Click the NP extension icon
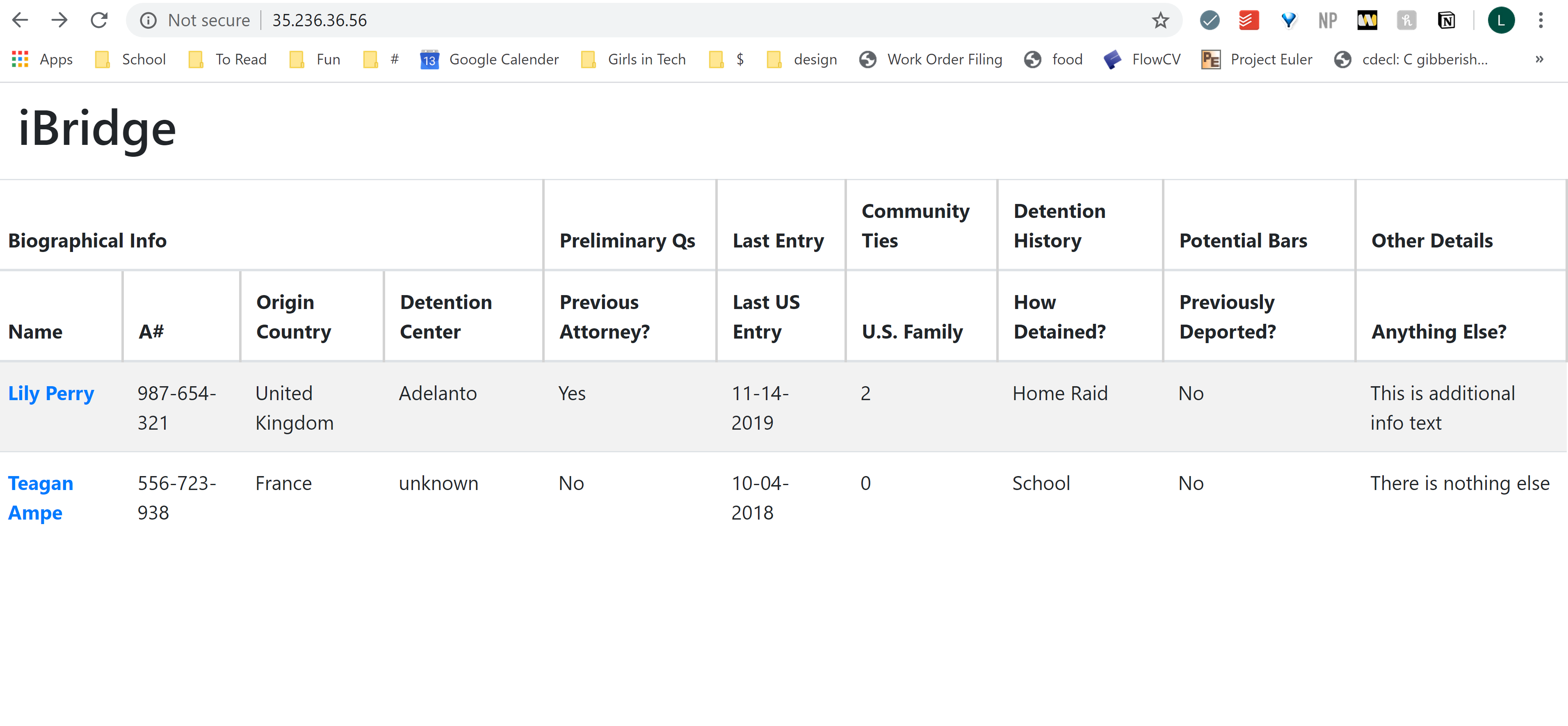The height and width of the screenshot is (726, 1568). click(1328, 20)
